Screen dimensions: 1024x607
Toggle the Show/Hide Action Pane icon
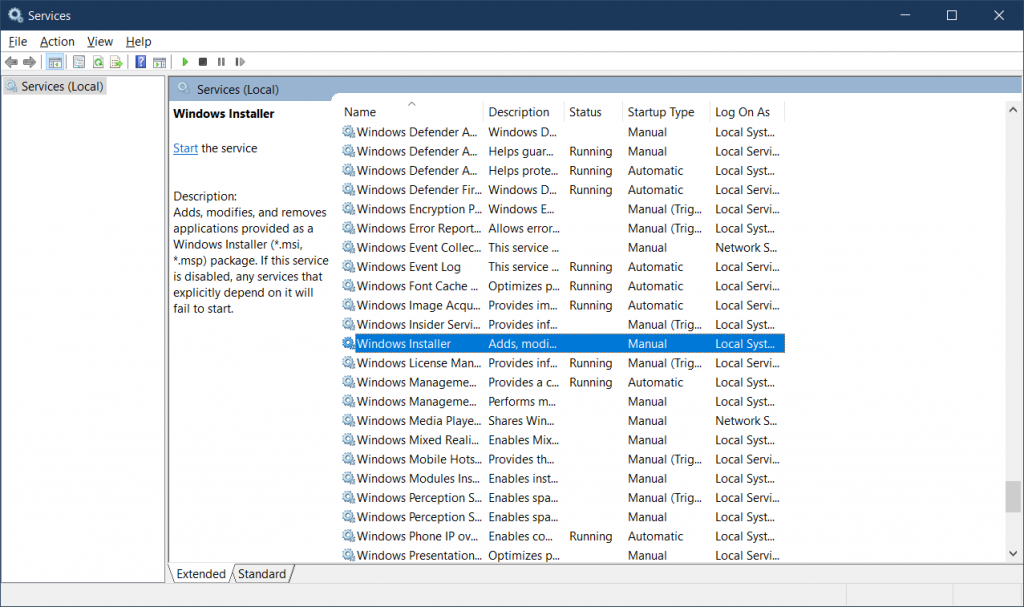tap(159, 62)
